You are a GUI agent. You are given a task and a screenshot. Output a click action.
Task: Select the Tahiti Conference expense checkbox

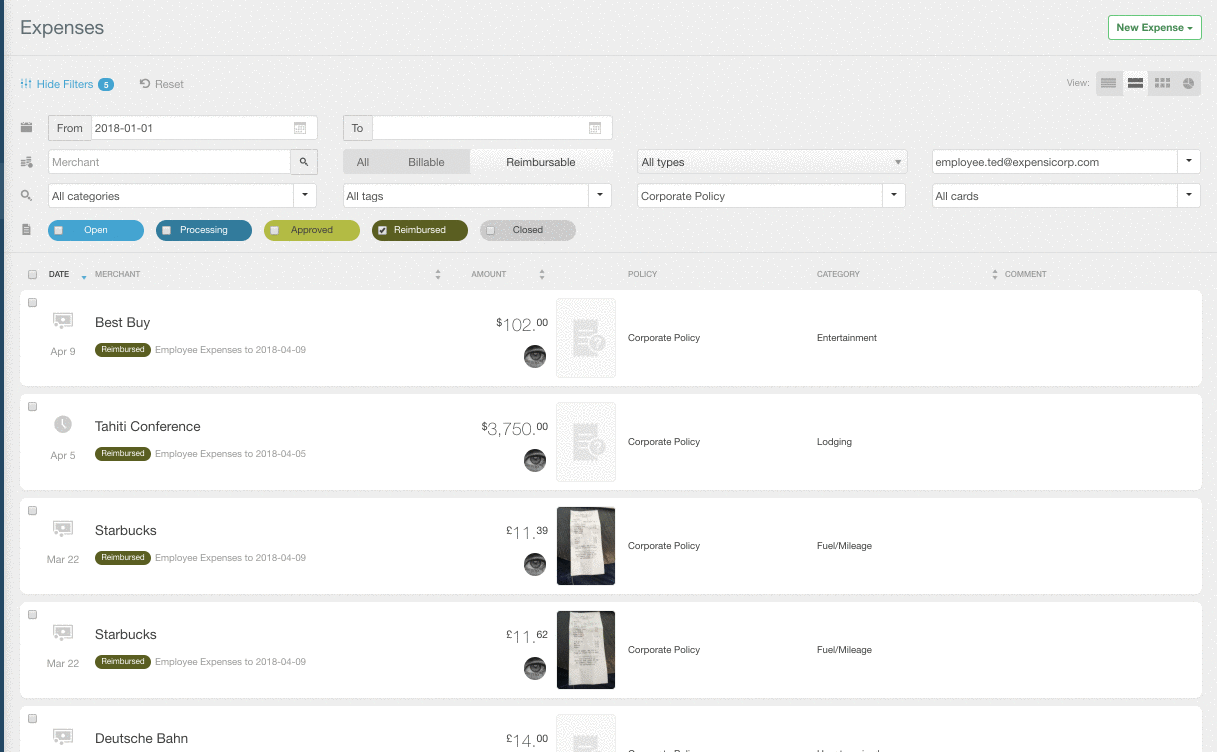pyautogui.click(x=33, y=406)
